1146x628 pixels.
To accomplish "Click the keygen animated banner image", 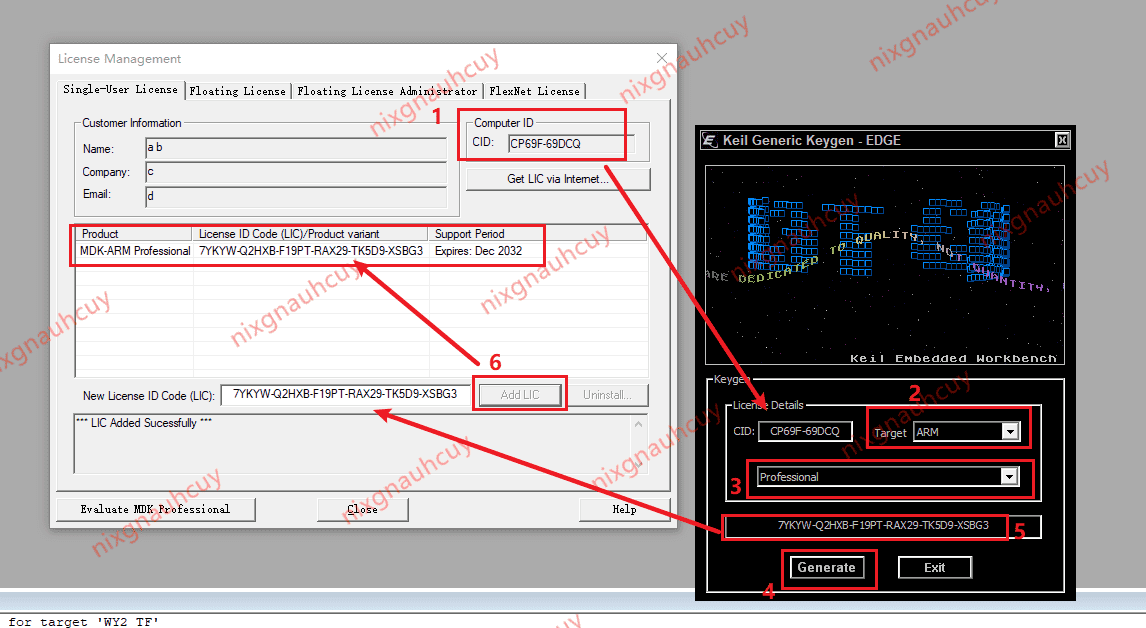I will tap(884, 265).
